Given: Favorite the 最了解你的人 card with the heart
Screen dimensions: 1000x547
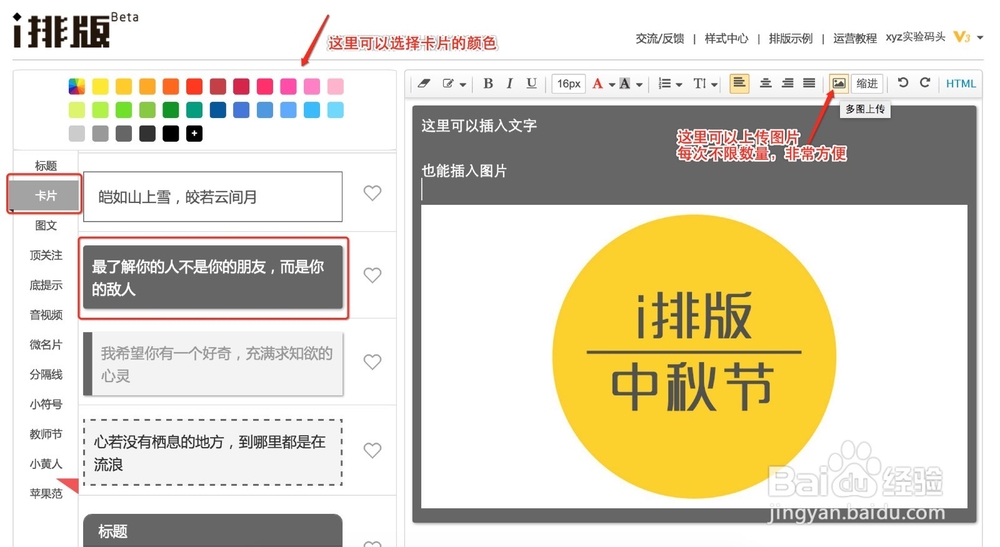Looking at the screenshot, I should pyautogui.click(x=372, y=275).
